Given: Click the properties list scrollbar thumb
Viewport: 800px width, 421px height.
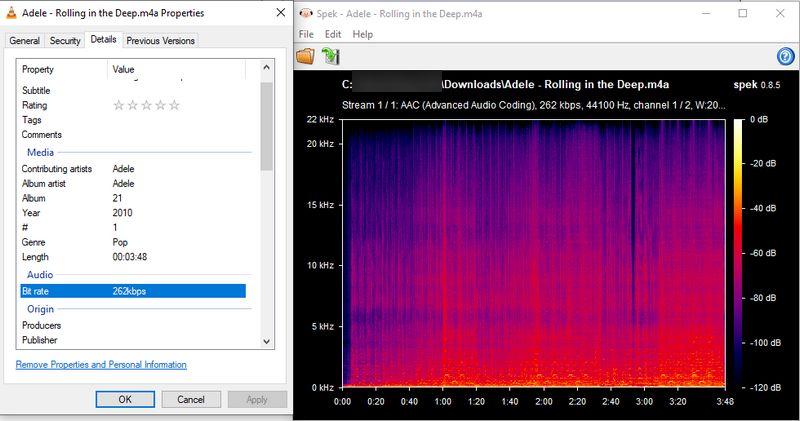Looking at the screenshot, I should coord(266,126).
